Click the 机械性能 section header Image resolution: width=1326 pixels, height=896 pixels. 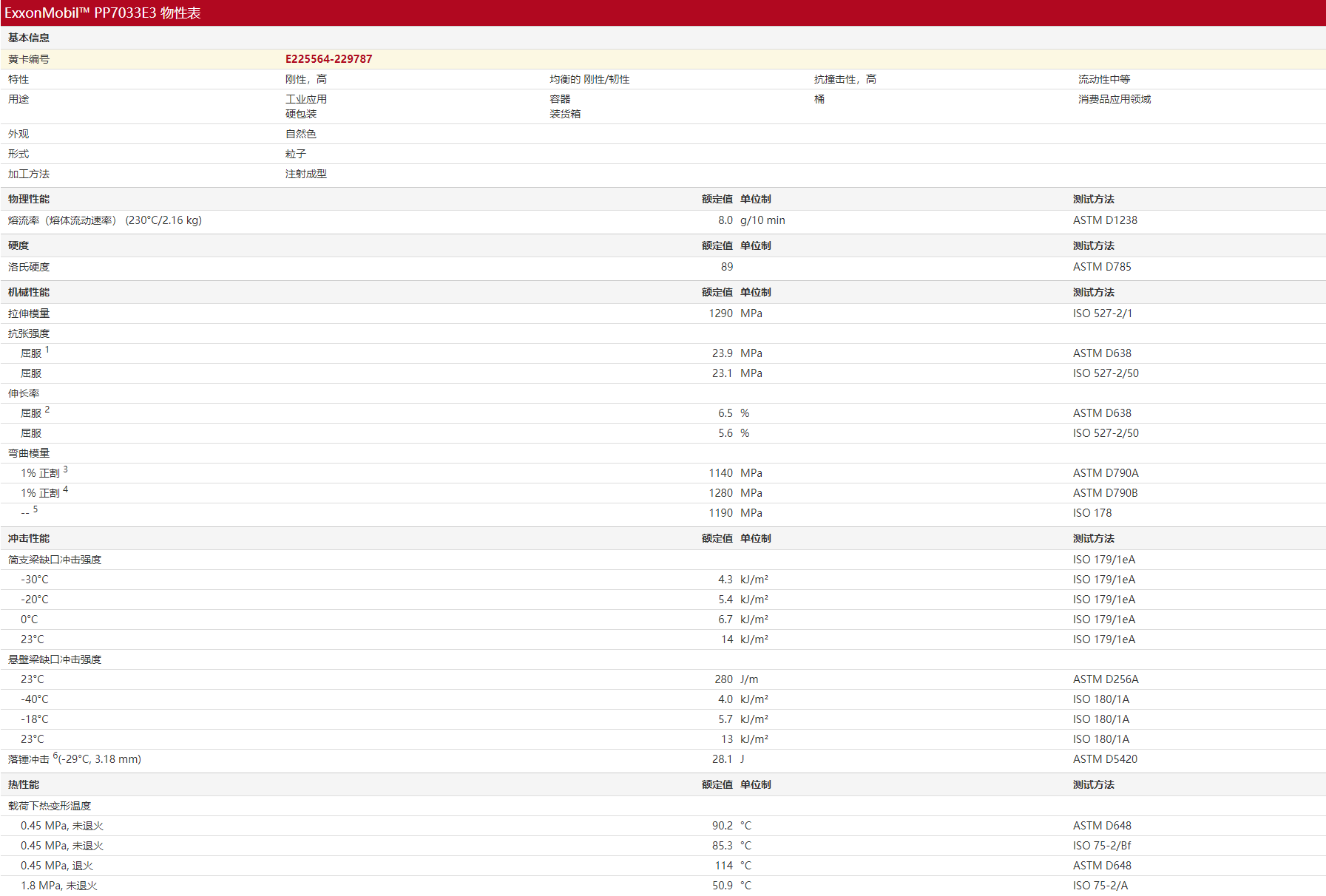[29, 292]
